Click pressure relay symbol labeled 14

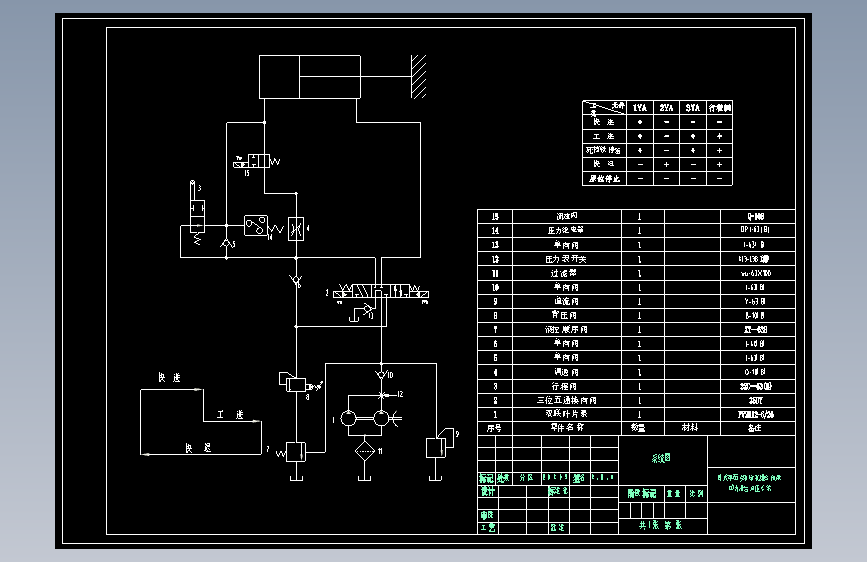pos(256,226)
